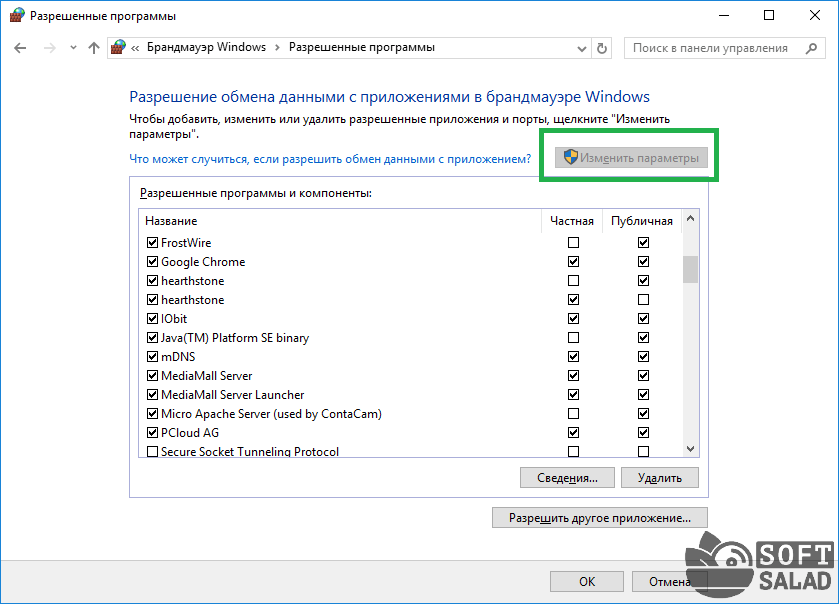Click the Публичная column header

(642, 221)
